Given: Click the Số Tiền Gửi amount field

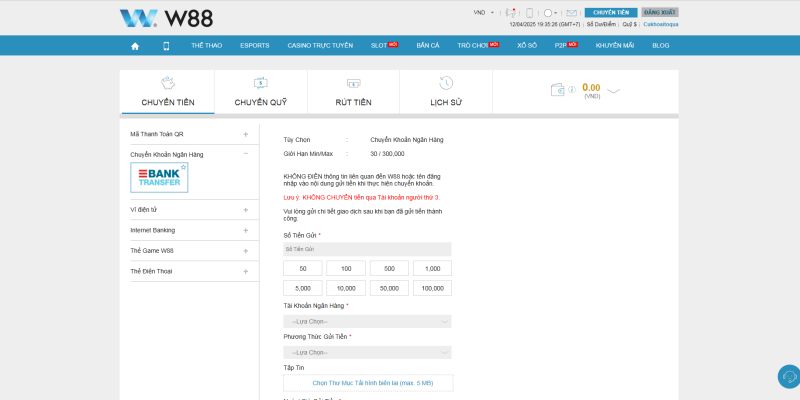Looking at the screenshot, I should point(367,249).
